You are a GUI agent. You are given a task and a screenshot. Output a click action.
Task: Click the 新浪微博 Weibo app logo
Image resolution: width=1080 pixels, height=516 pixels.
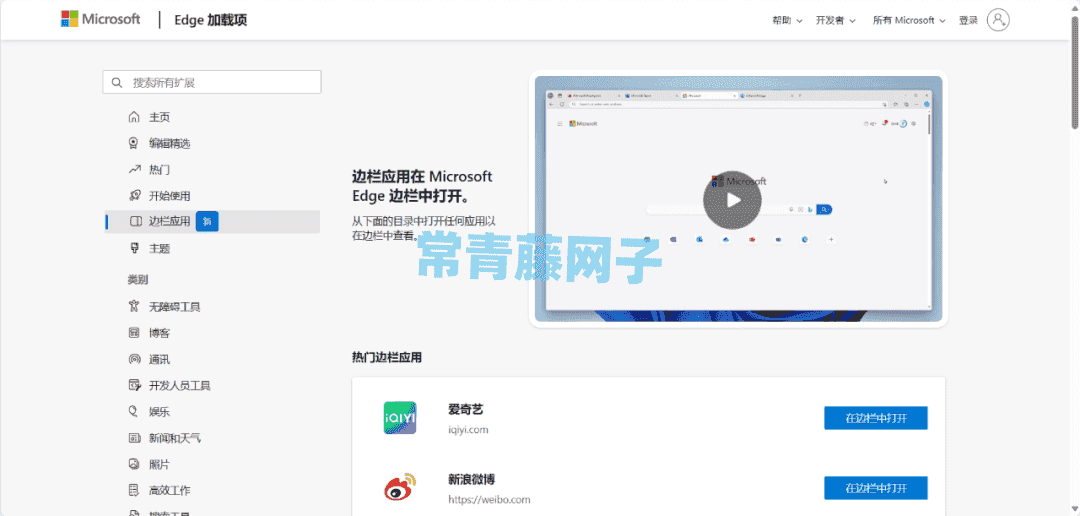coord(400,487)
